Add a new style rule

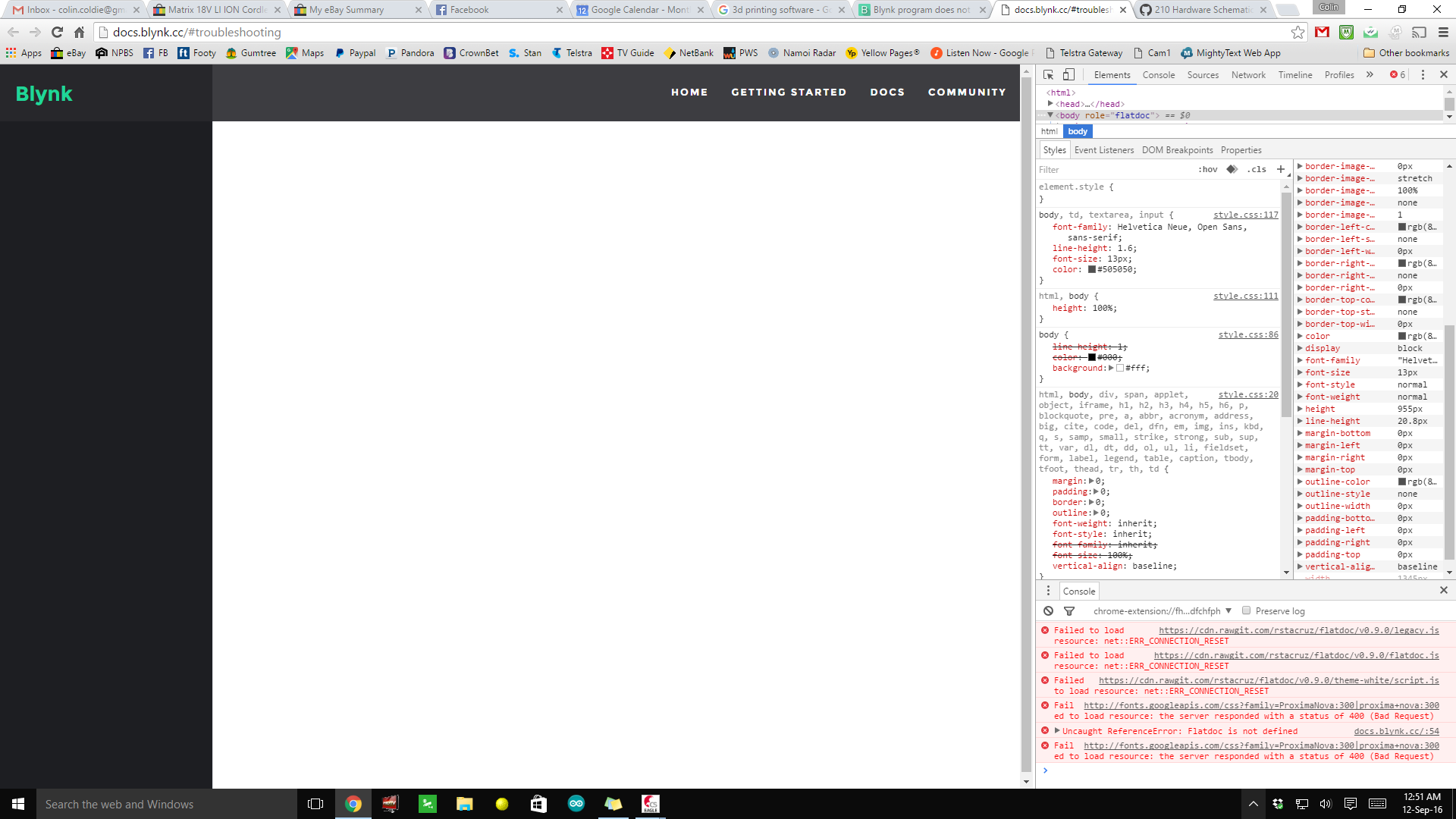click(1281, 169)
